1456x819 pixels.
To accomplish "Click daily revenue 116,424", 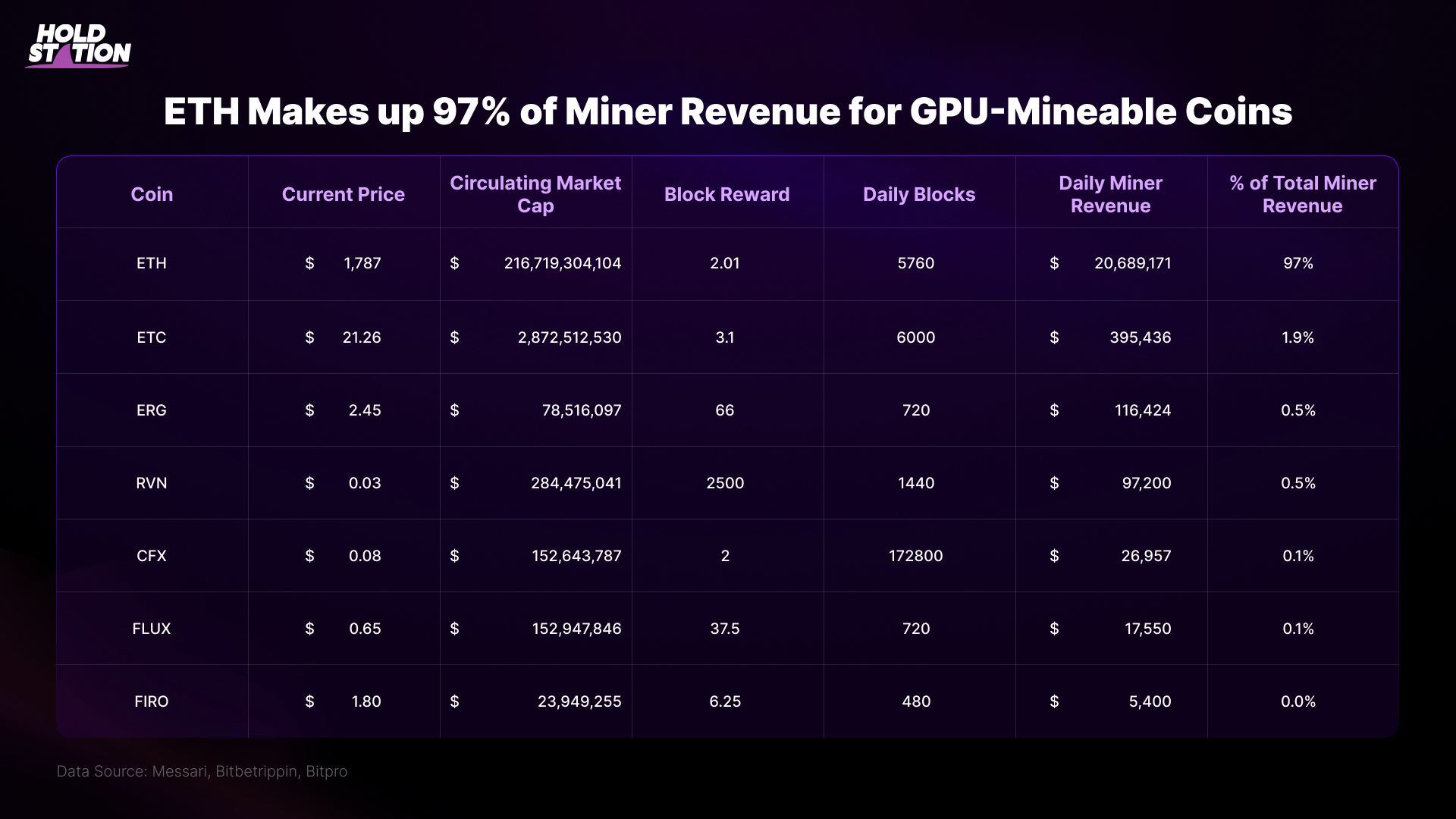I will [x=1143, y=410].
